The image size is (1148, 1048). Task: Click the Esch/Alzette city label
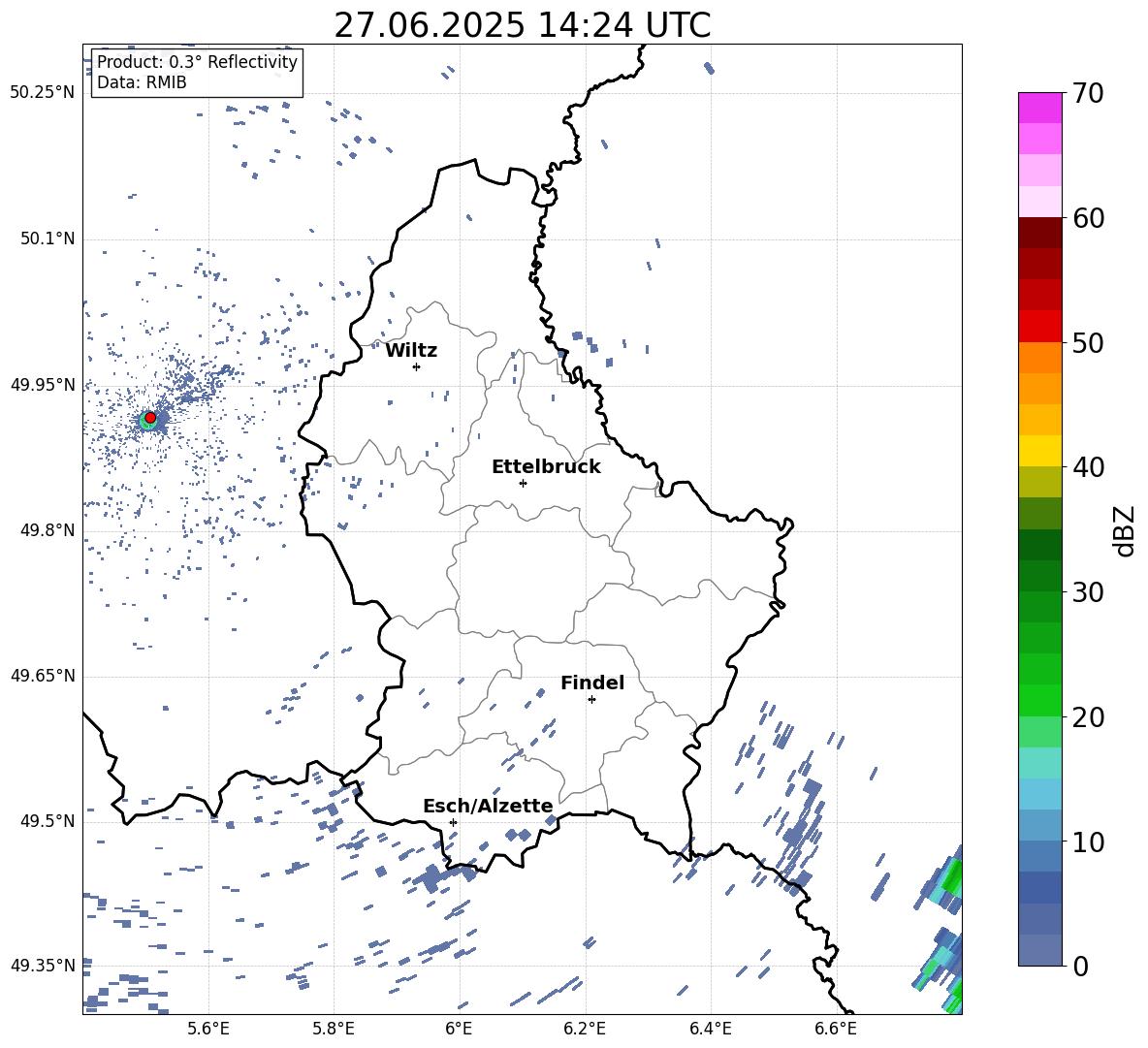[x=488, y=806]
